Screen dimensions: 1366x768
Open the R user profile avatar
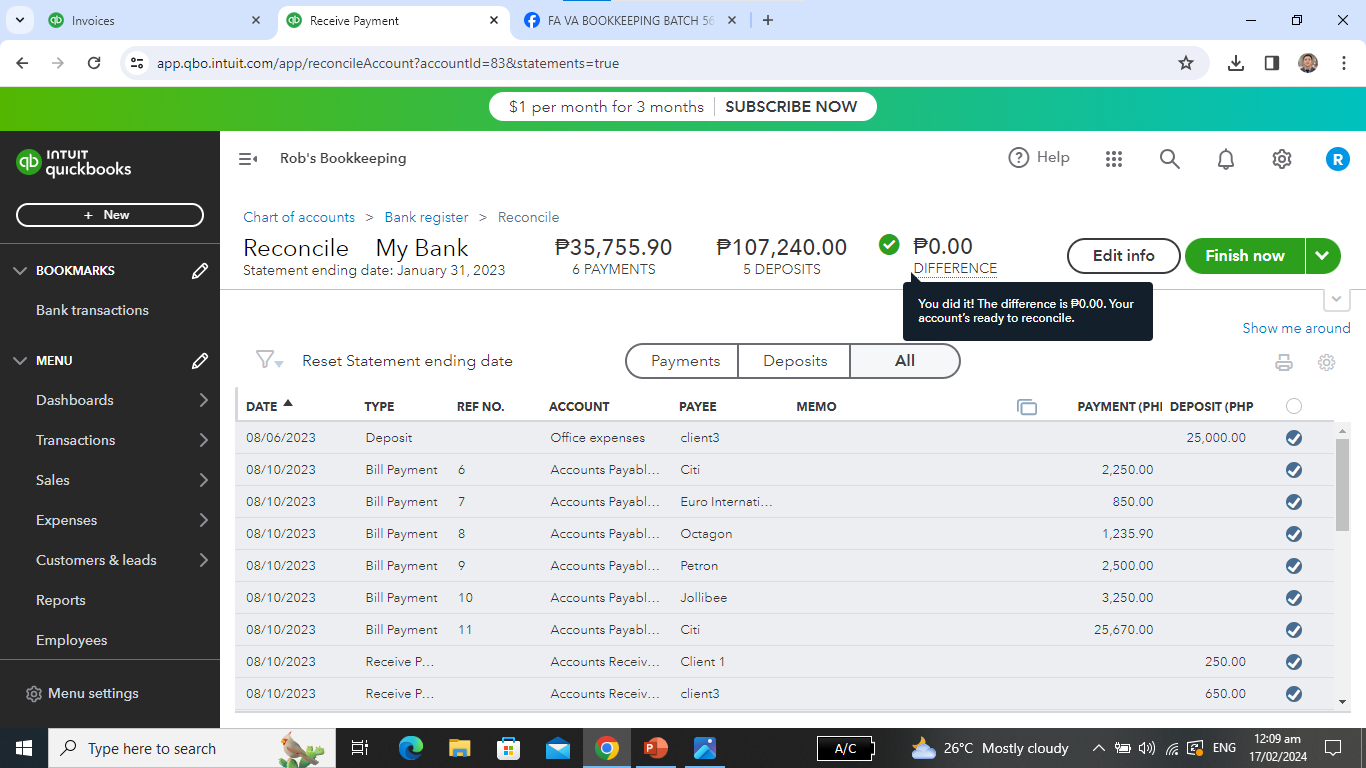1338,159
